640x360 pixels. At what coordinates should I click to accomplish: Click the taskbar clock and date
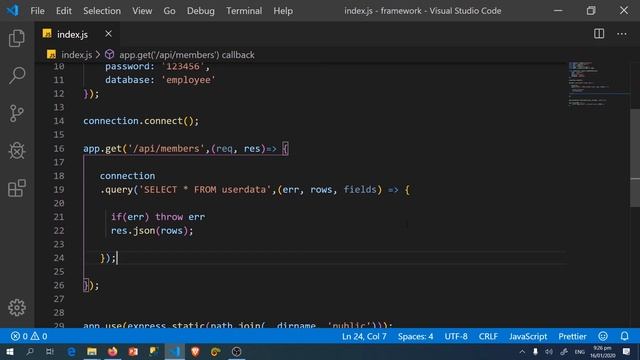tap(602, 351)
